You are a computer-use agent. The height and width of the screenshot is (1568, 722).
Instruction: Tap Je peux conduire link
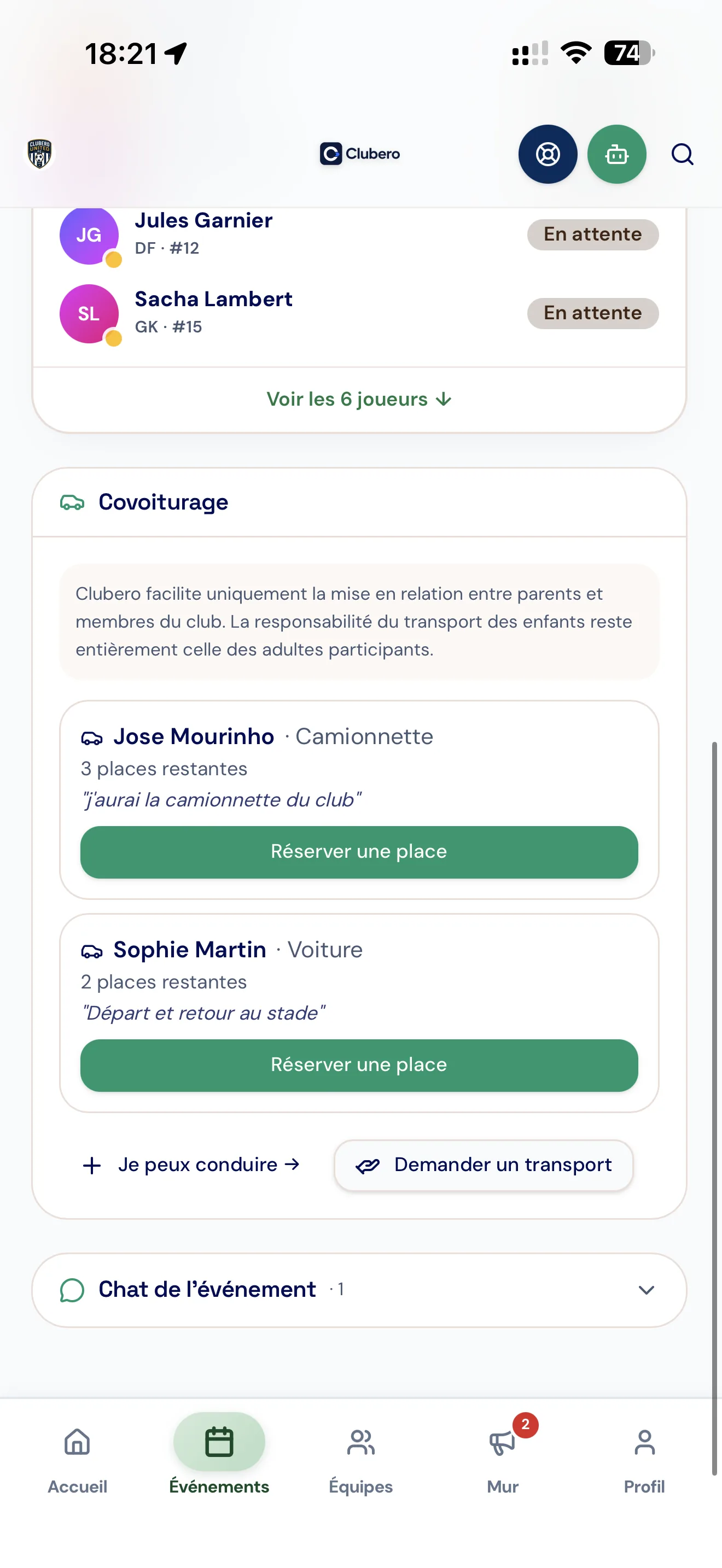pyautogui.click(x=191, y=1165)
